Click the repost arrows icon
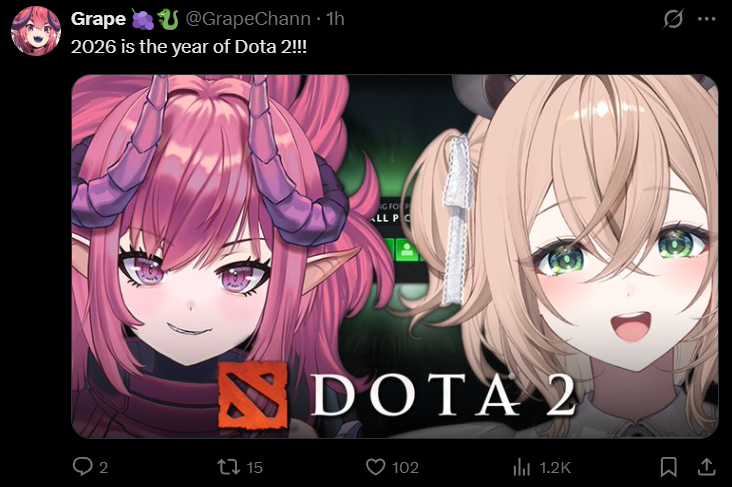This screenshot has width=732, height=487. point(229,466)
